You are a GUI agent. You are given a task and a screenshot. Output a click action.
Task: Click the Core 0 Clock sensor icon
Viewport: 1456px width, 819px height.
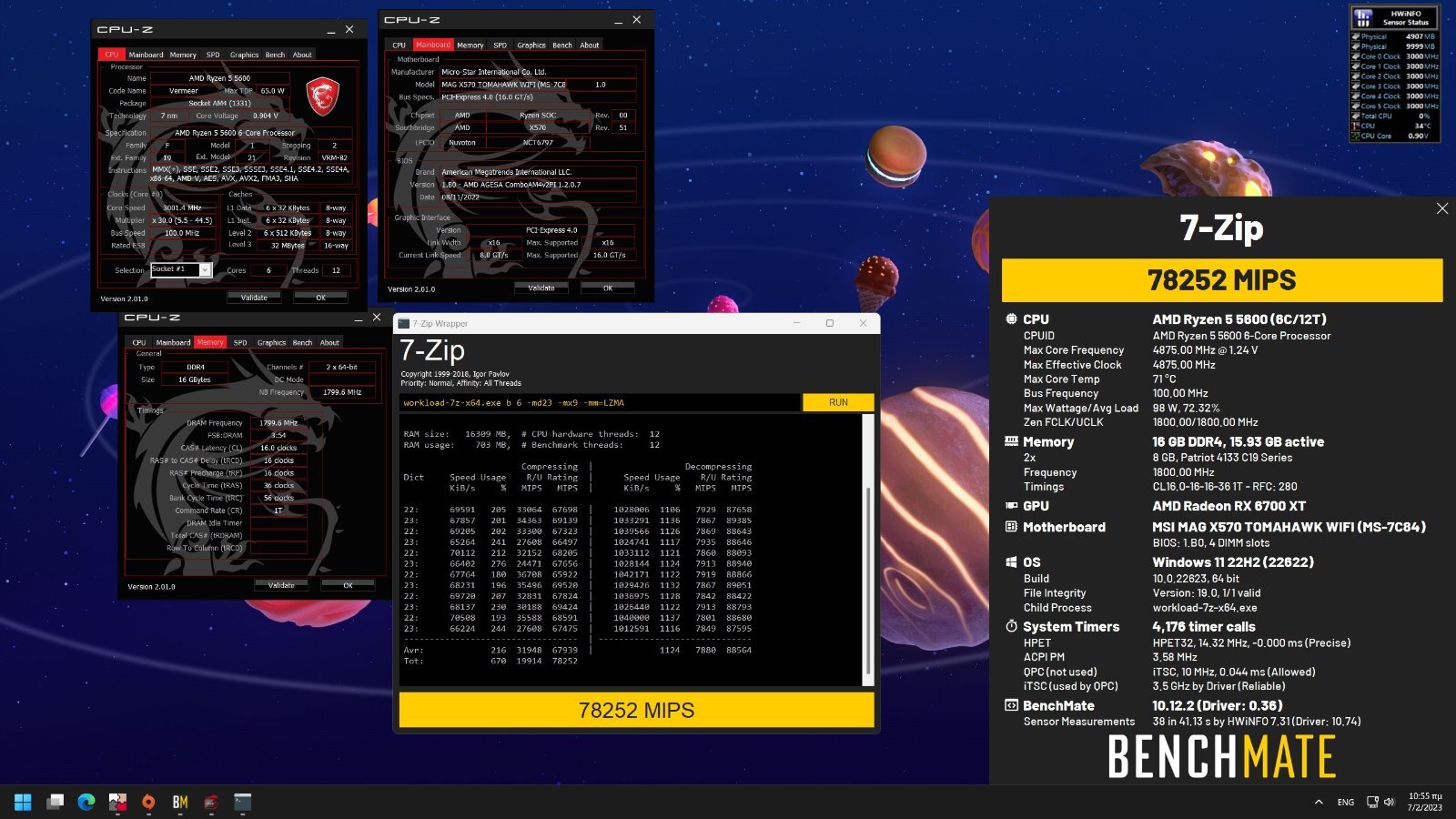click(x=1356, y=56)
